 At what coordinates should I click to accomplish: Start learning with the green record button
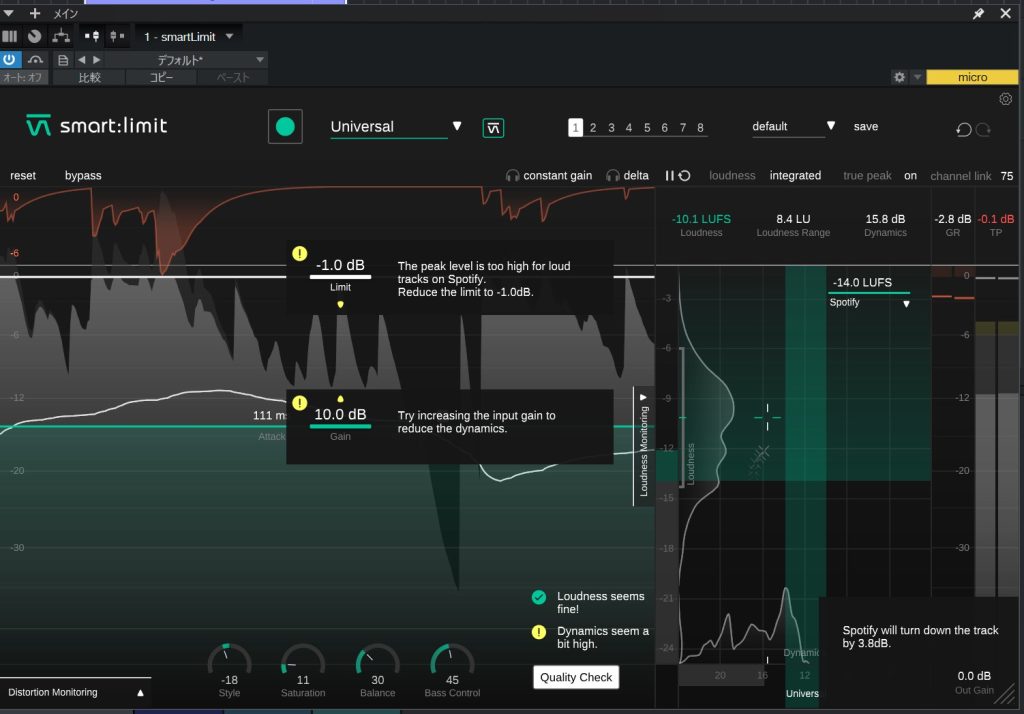pyautogui.click(x=285, y=127)
